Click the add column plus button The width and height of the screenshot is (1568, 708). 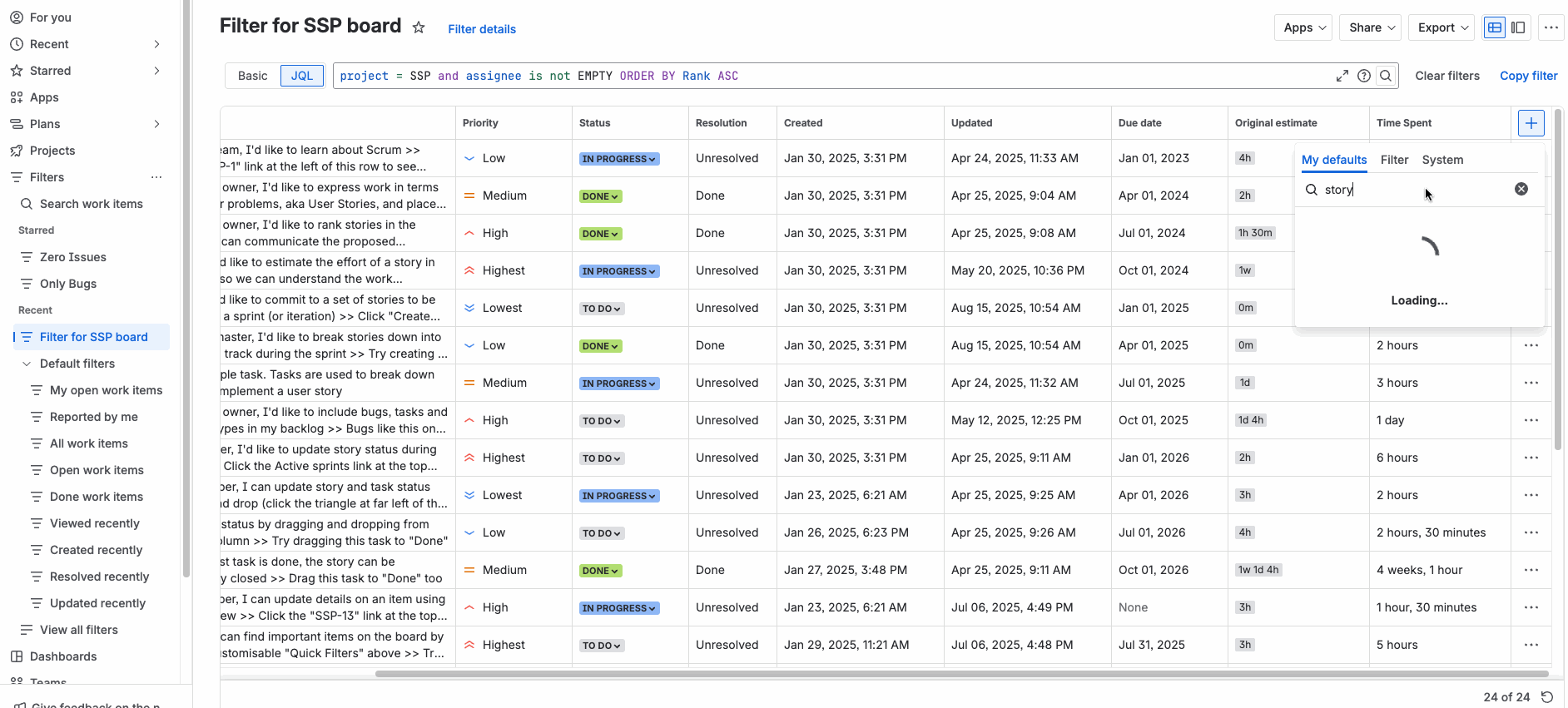click(x=1531, y=123)
